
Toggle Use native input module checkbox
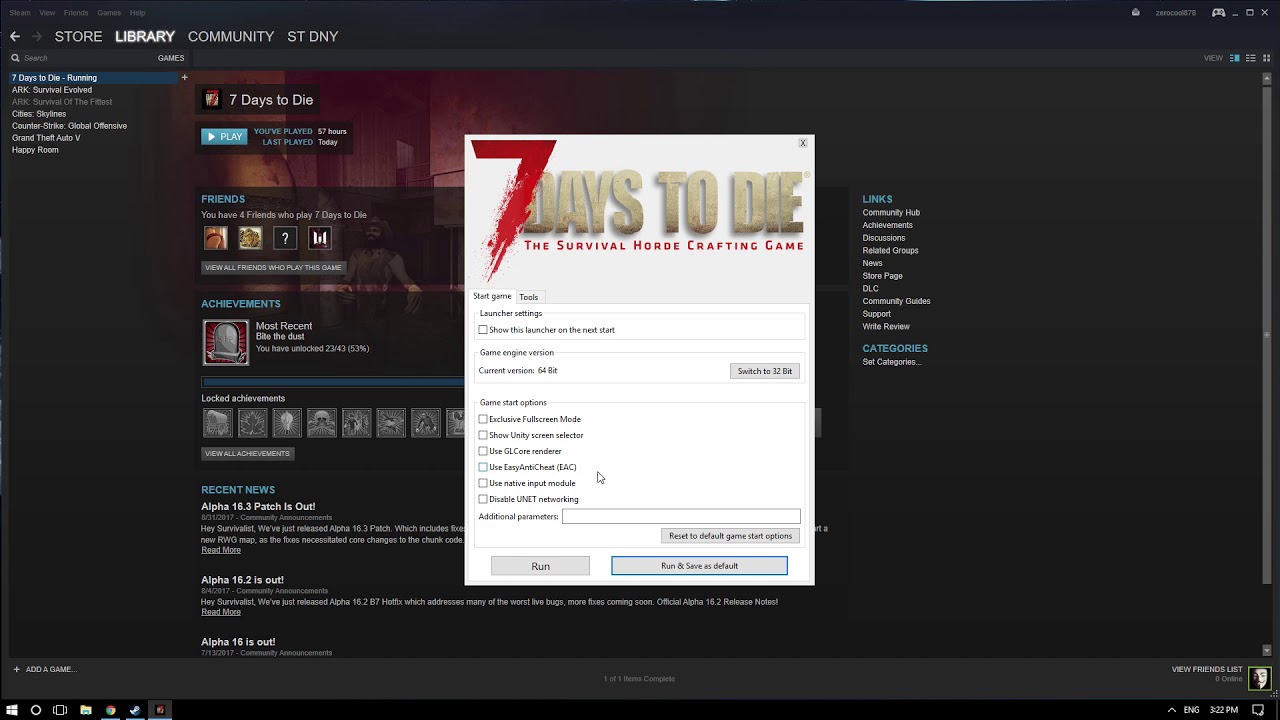coord(483,483)
